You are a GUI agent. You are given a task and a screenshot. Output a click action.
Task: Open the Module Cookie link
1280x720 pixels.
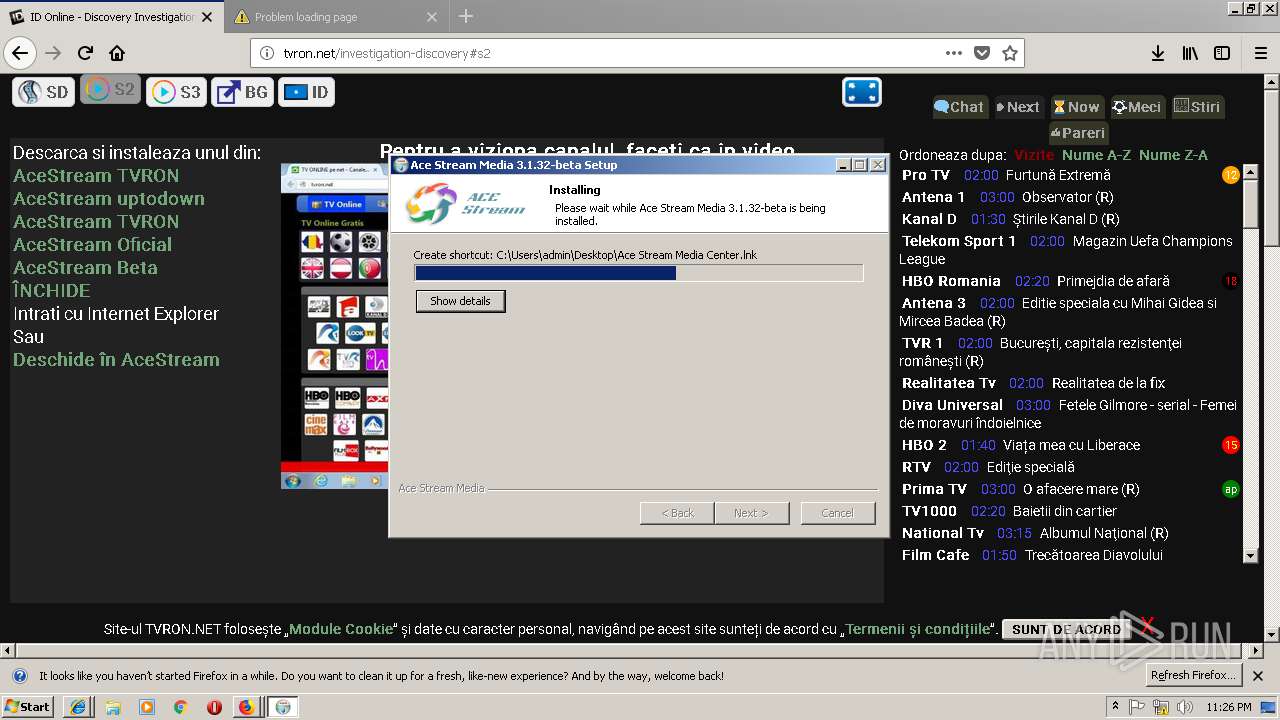point(341,630)
